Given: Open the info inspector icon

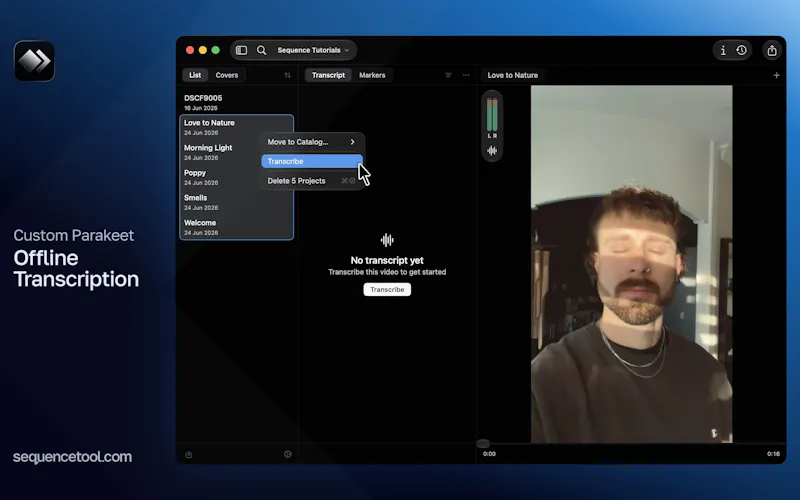Looking at the screenshot, I should tap(723, 50).
